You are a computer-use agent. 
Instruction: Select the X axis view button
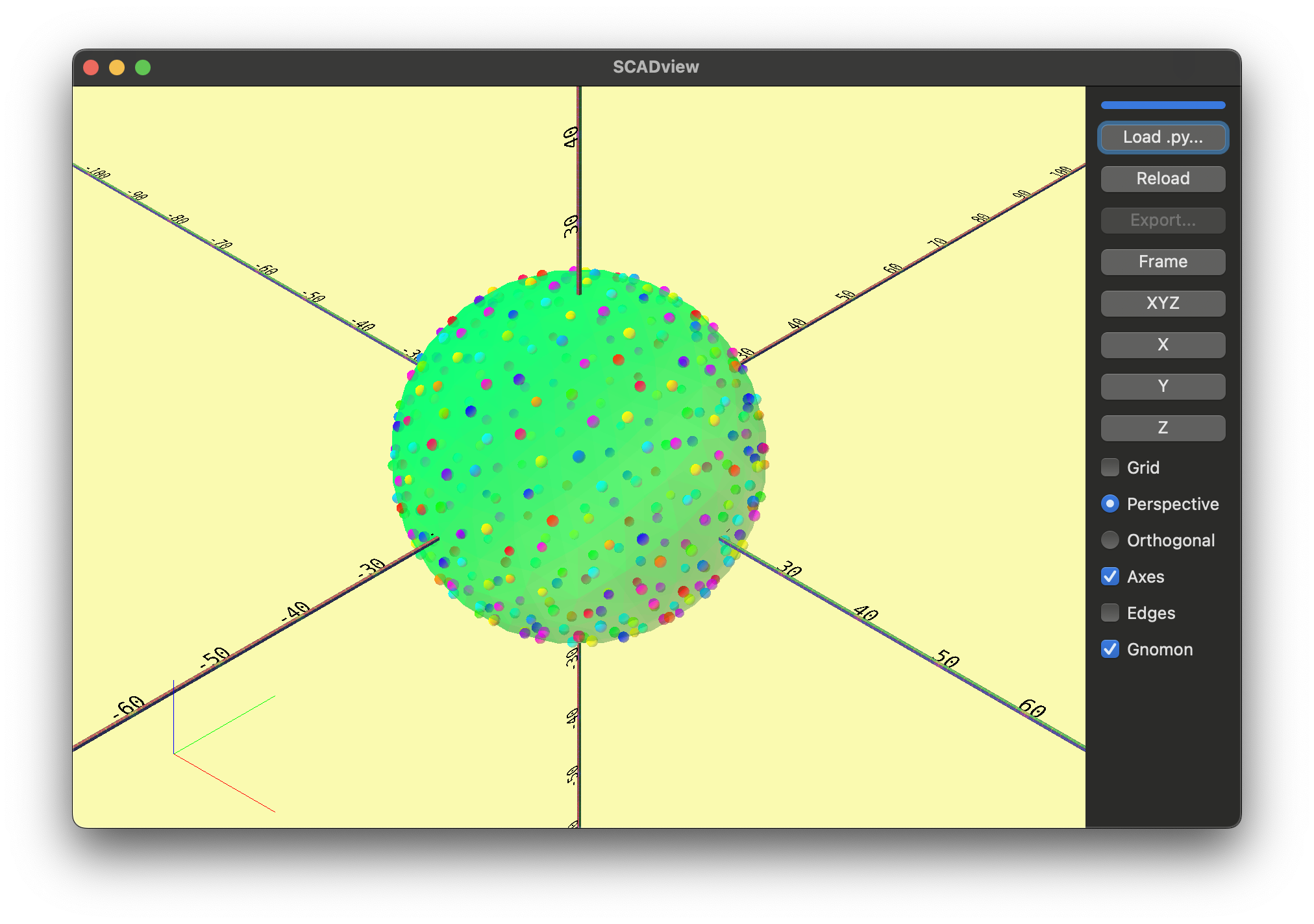[1163, 345]
